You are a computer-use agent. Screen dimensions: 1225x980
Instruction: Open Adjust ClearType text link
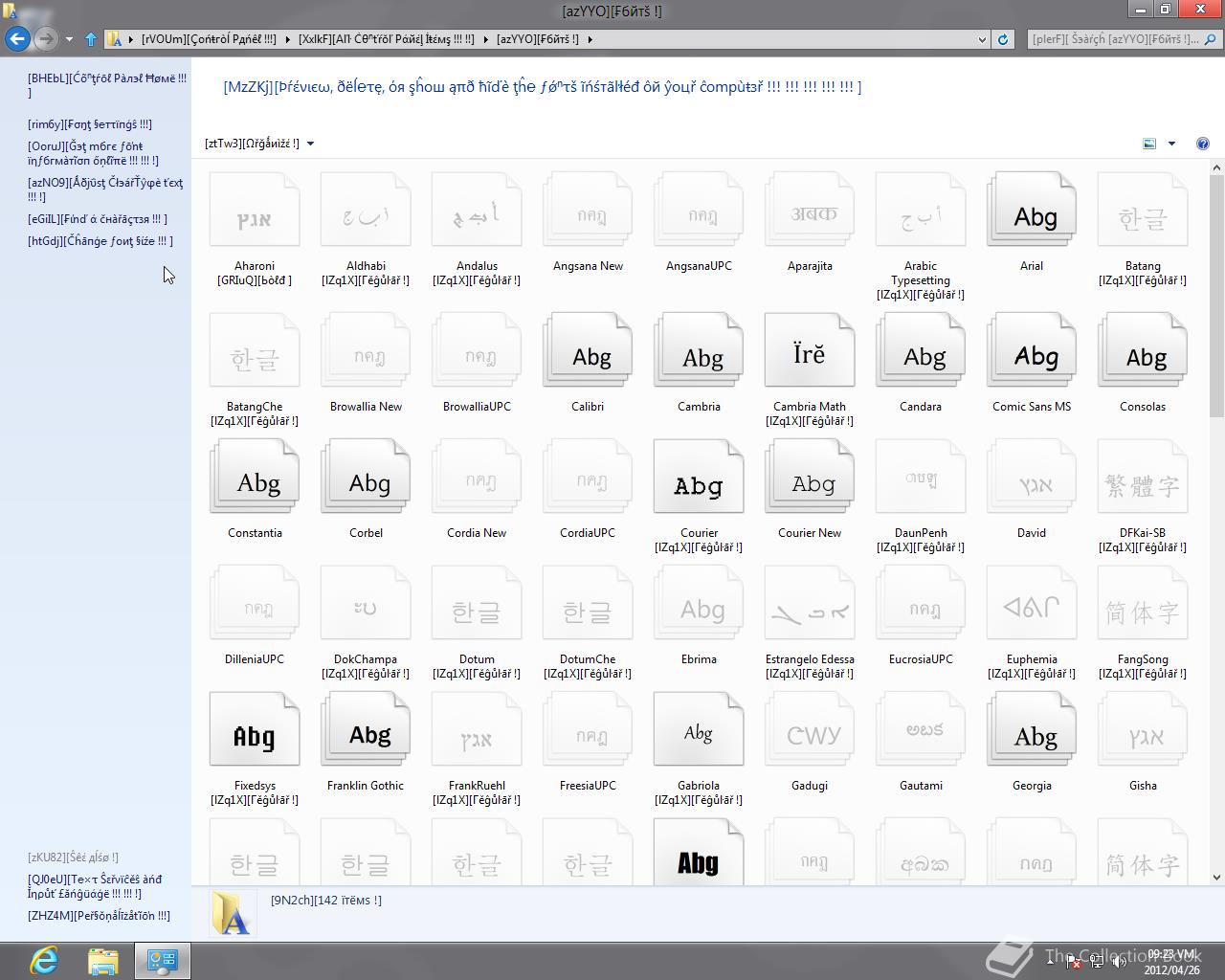coord(105,189)
